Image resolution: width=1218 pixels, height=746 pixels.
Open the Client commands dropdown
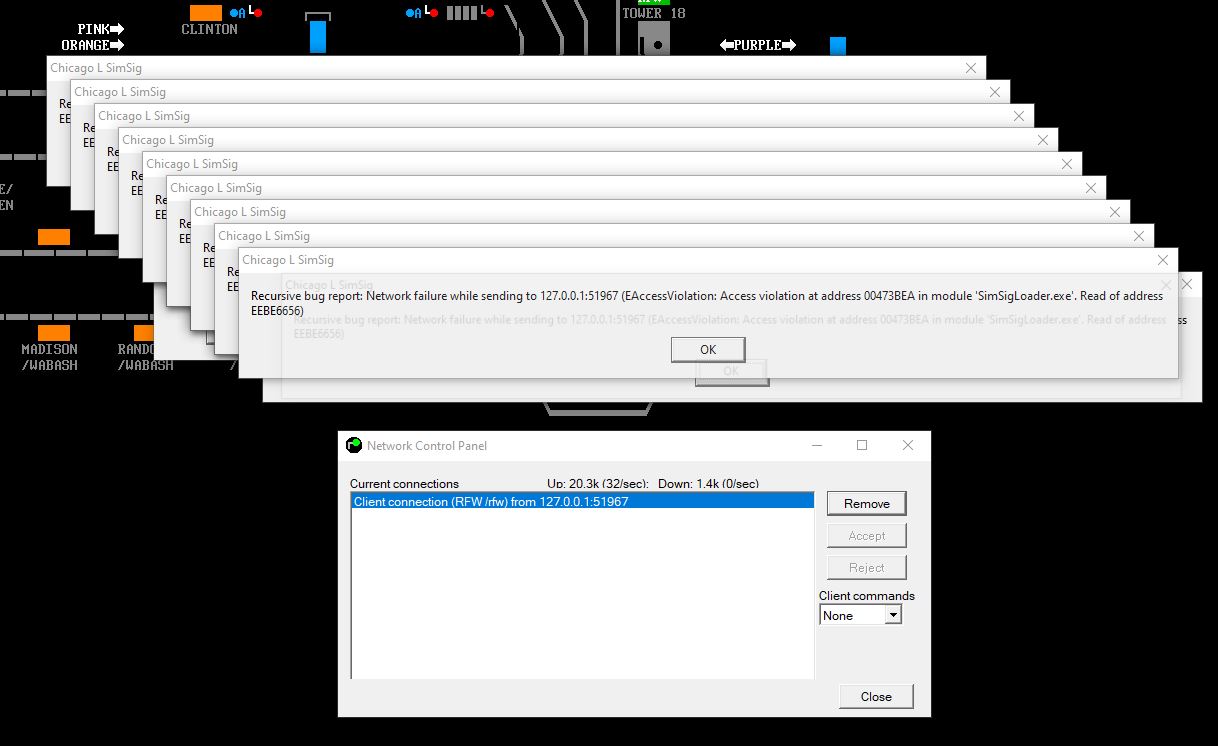(x=893, y=615)
